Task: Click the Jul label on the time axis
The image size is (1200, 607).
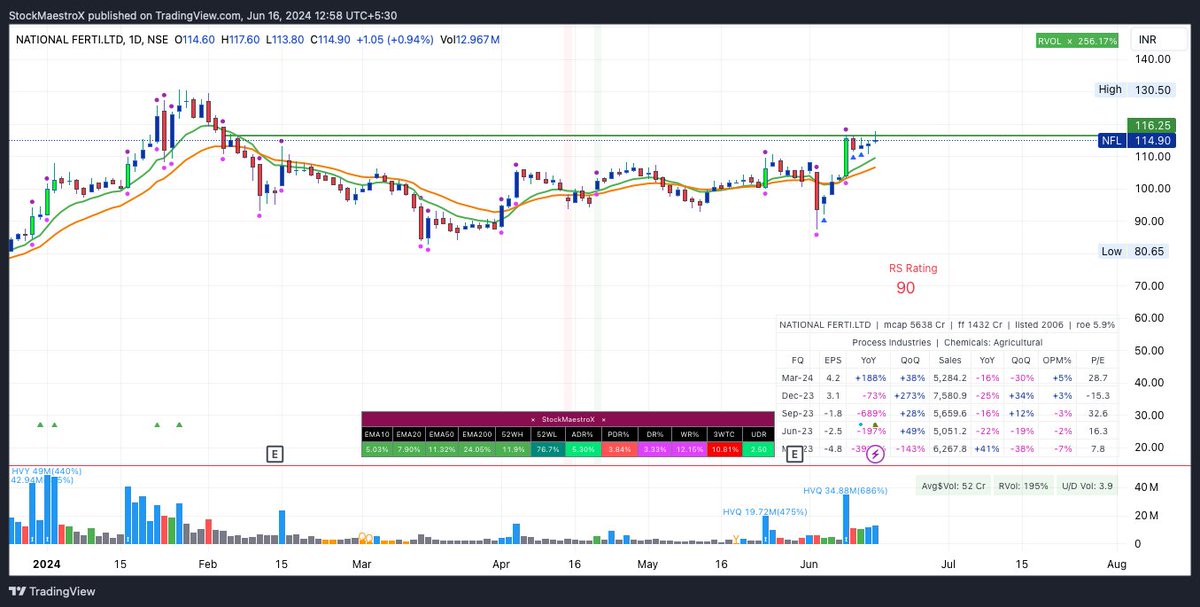Action: (x=948, y=564)
